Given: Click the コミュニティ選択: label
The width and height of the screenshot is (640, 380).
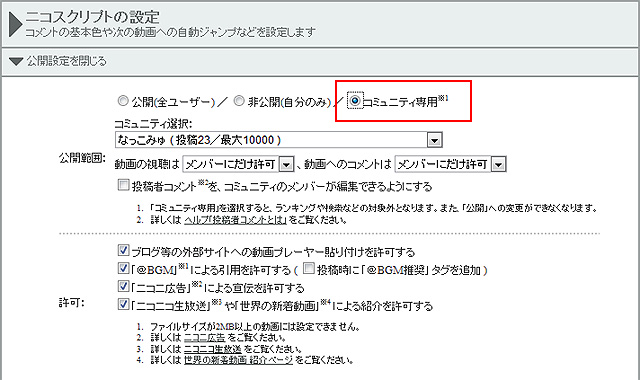Looking at the screenshot, I should pos(153,124).
